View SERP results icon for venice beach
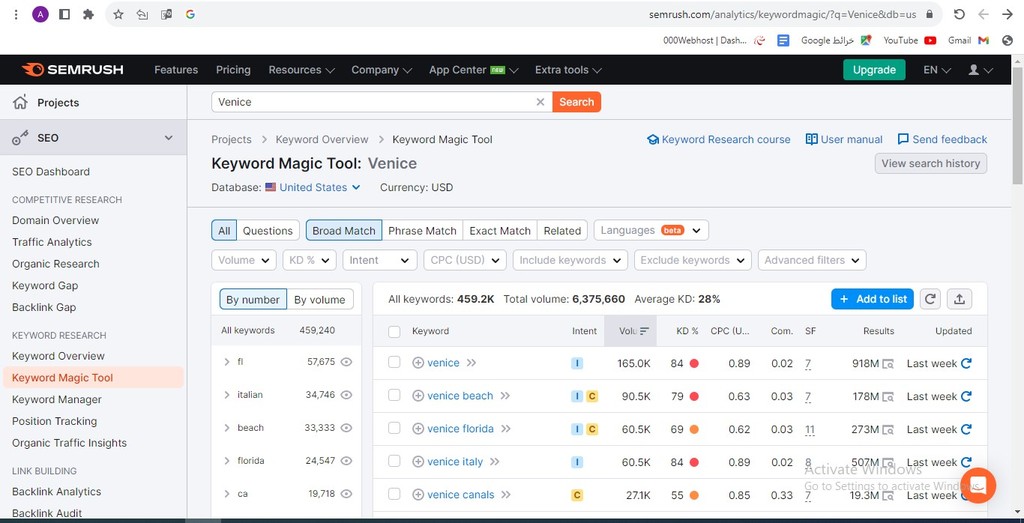 888,396
